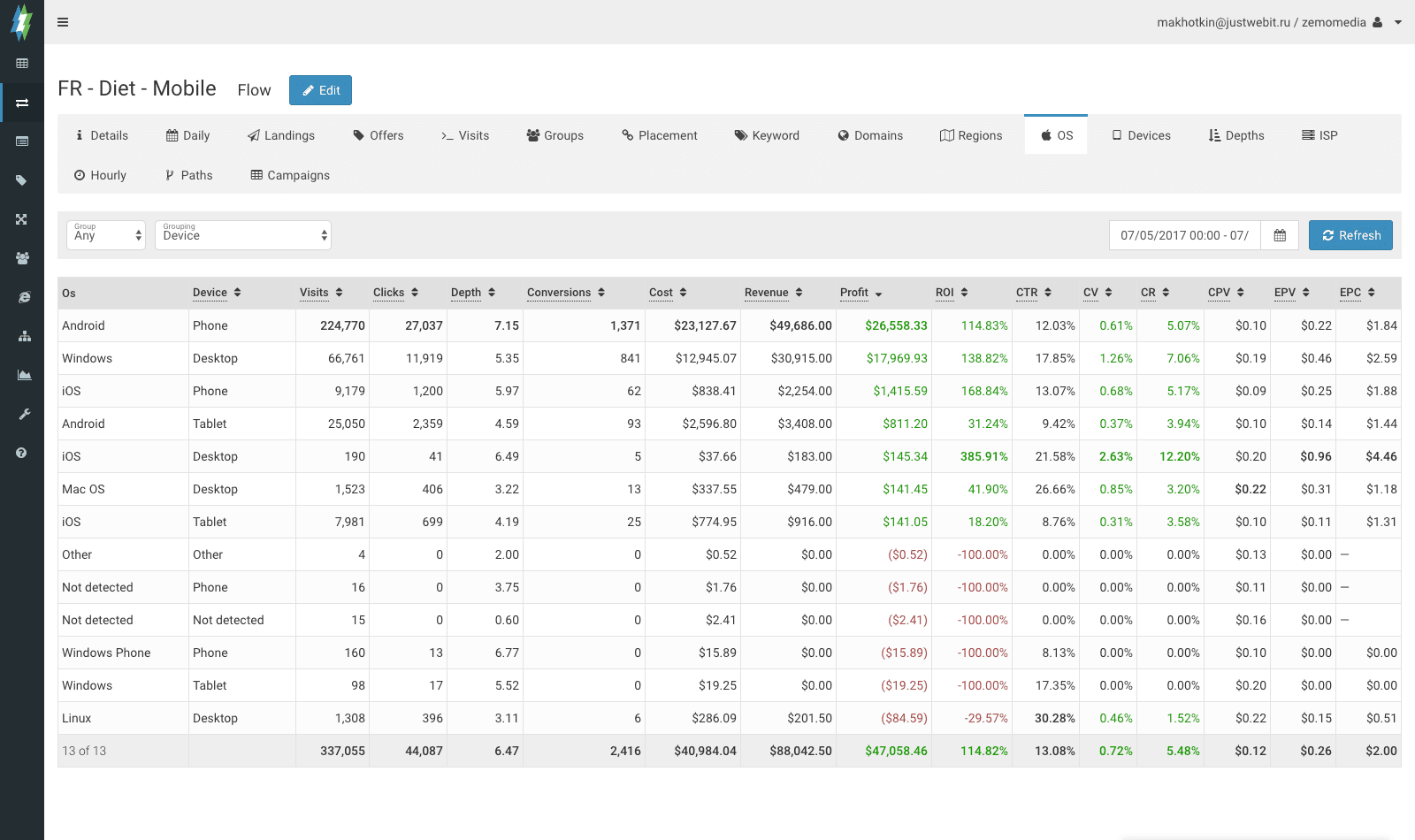Click the 385.91% ROI value
The height and width of the screenshot is (840, 1415).
coord(984,456)
